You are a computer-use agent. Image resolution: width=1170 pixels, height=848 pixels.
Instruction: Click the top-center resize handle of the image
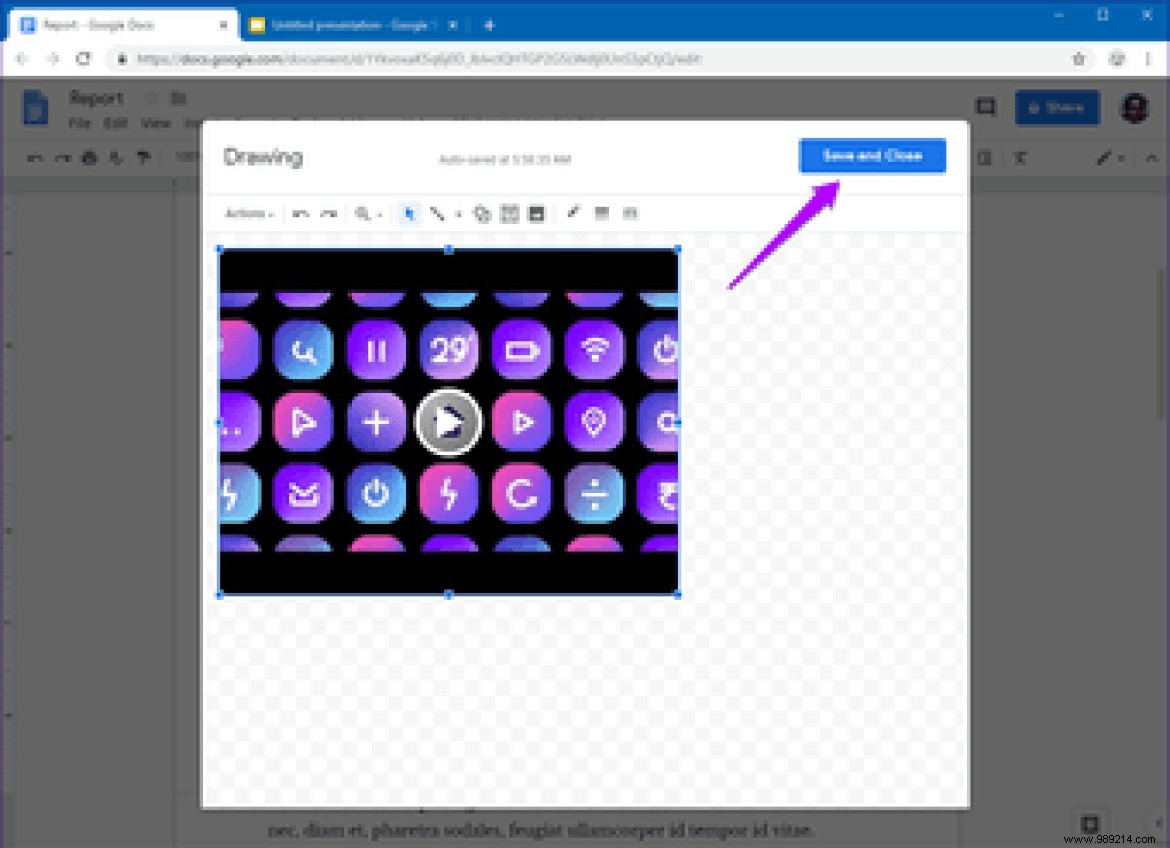pyautogui.click(x=448, y=250)
